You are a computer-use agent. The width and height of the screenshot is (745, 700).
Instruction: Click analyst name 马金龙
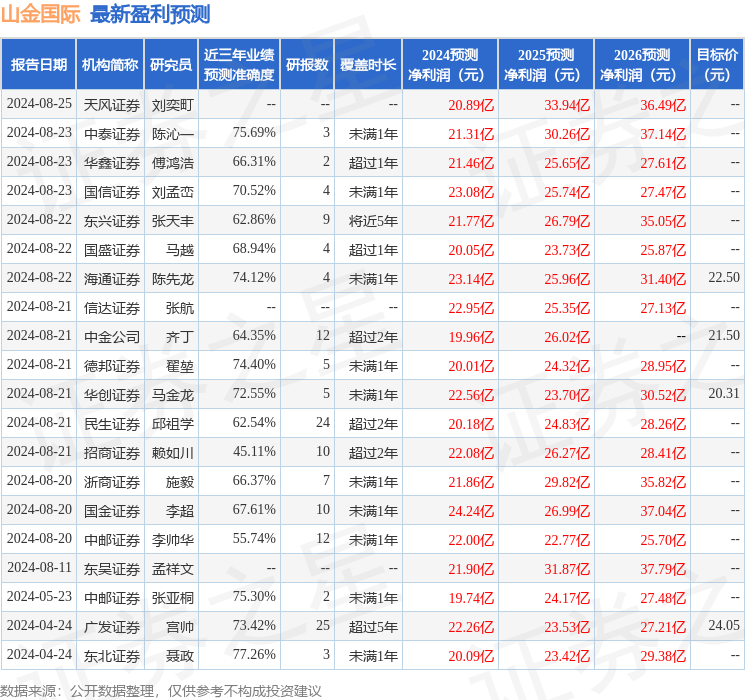[172, 395]
